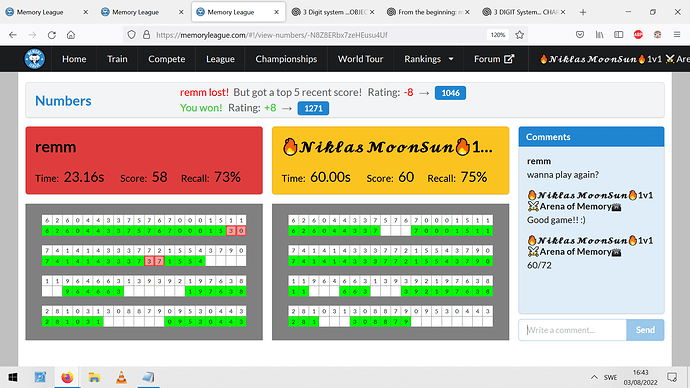Click the 1271 rating badge

pos(313,108)
